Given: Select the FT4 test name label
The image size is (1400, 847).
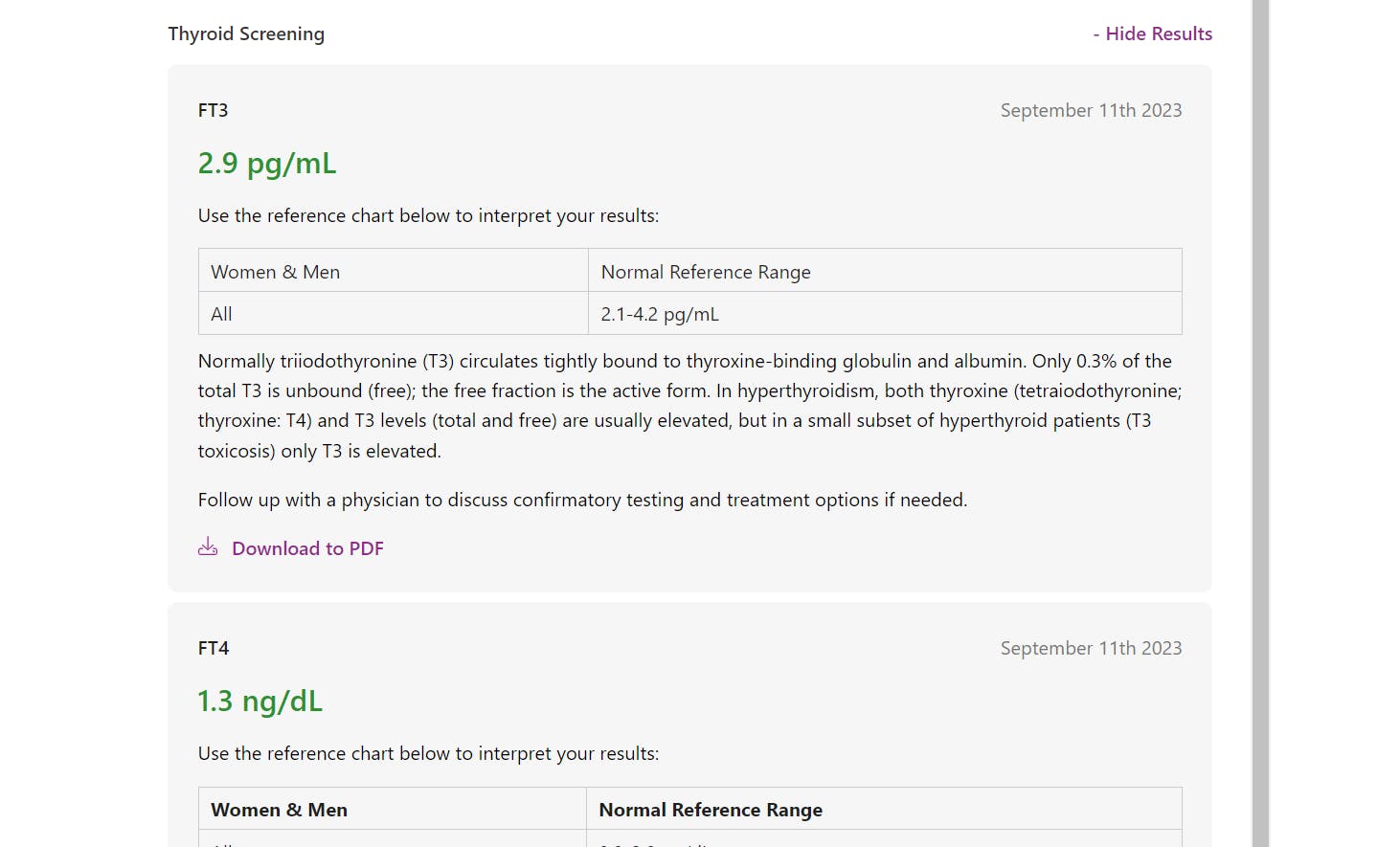Looking at the screenshot, I should click(x=213, y=648).
